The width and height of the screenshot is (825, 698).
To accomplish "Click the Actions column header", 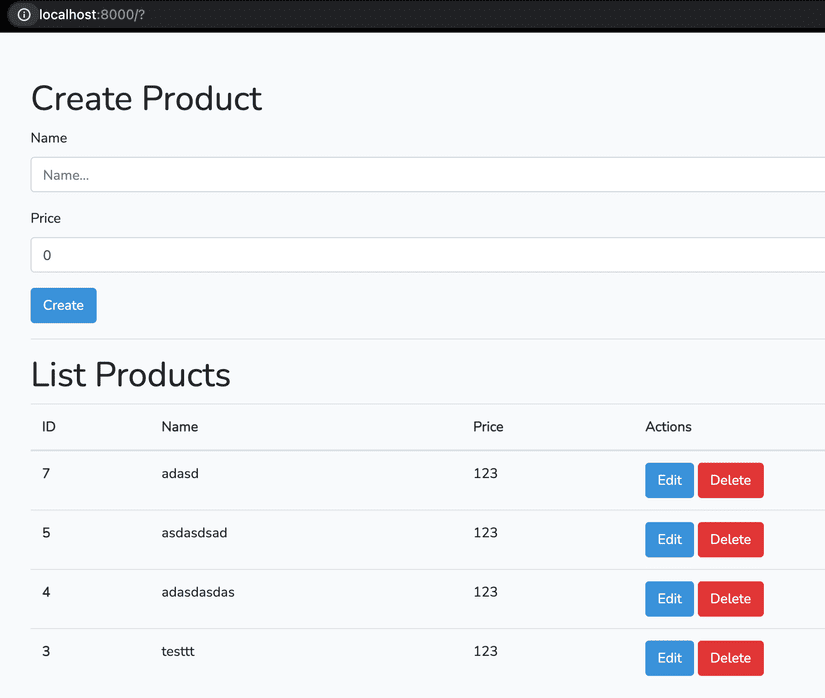I will pos(668,426).
